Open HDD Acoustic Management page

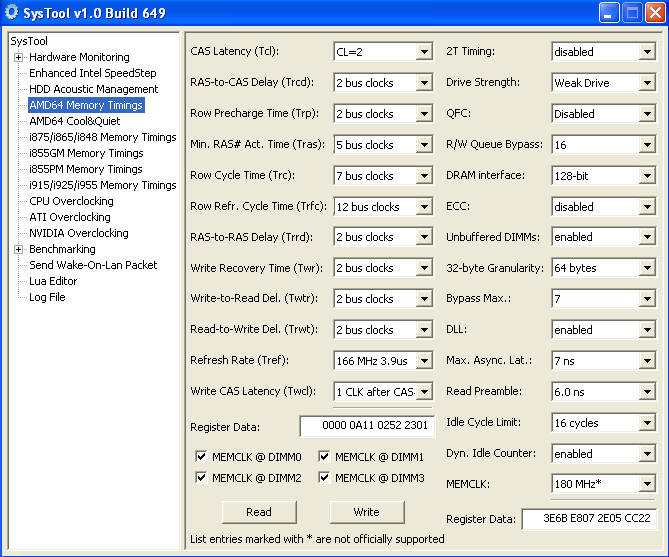[93, 89]
